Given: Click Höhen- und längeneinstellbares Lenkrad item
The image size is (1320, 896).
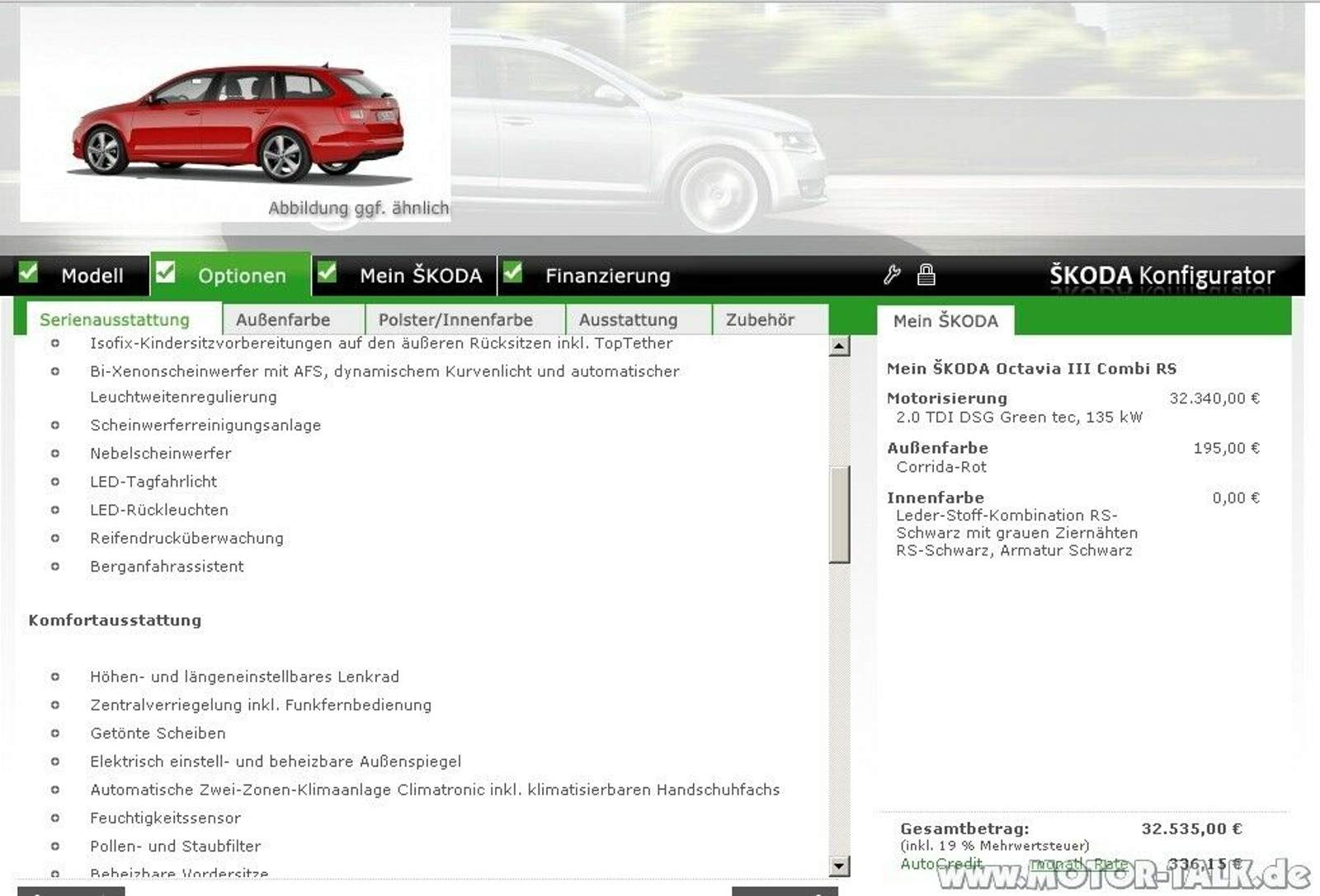Looking at the screenshot, I should [244, 677].
